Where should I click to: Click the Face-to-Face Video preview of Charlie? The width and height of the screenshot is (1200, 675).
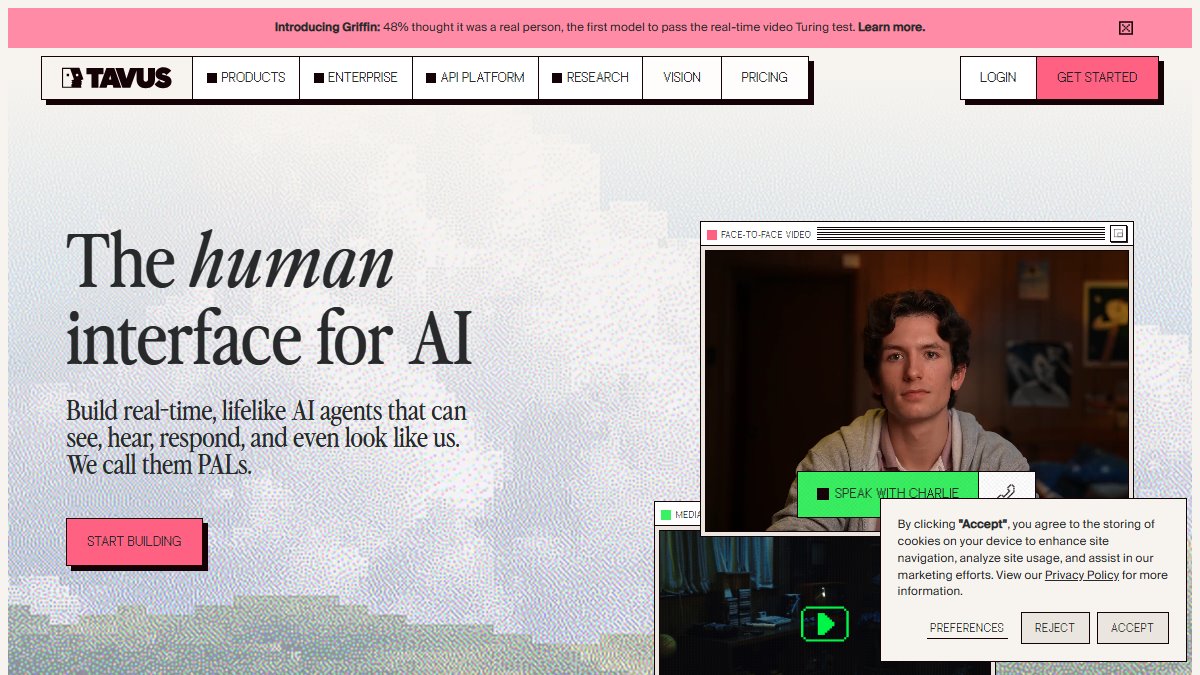click(917, 390)
